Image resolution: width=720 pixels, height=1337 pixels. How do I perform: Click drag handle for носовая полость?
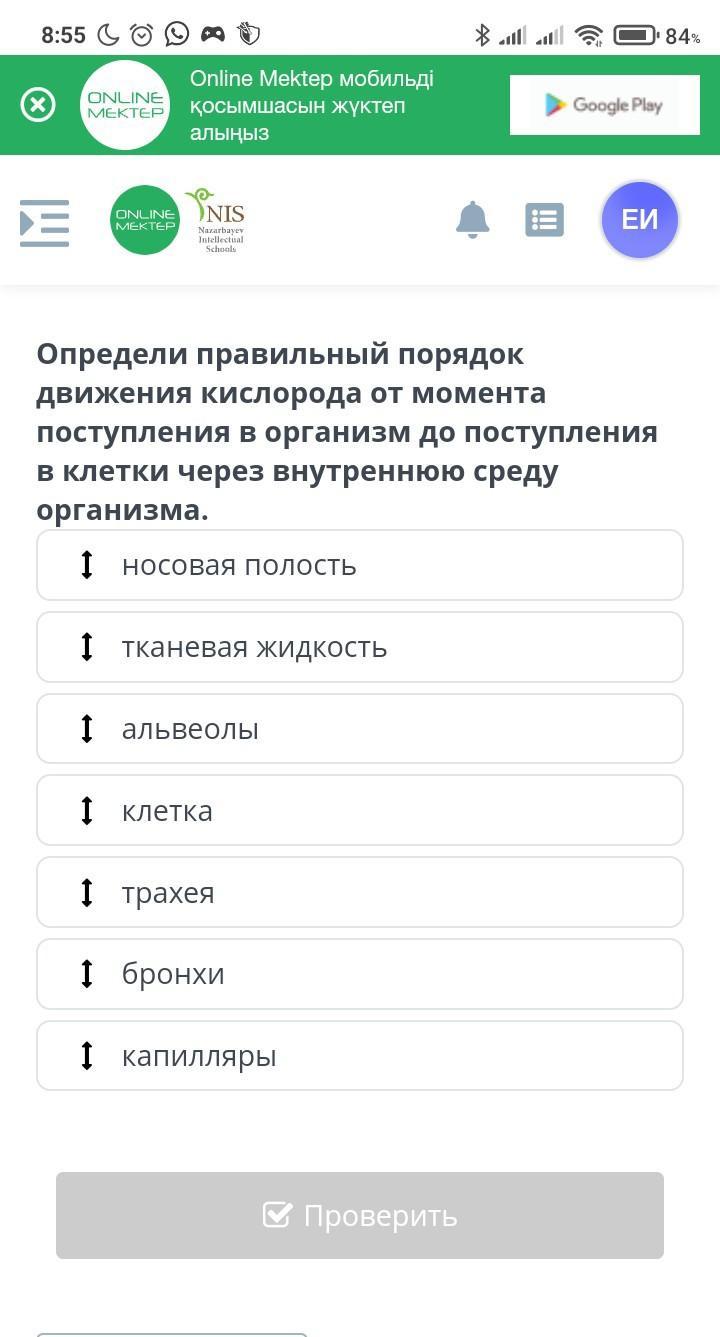click(x=87, y=565)
